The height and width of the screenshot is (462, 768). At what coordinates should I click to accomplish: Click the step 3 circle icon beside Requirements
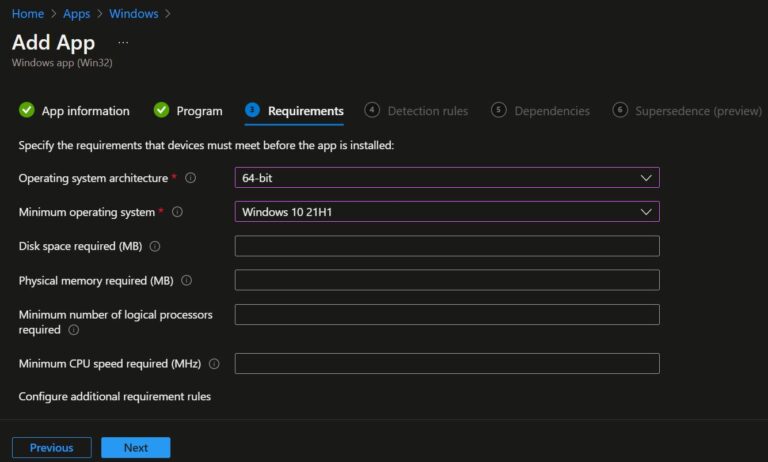(x=252, y=110)
